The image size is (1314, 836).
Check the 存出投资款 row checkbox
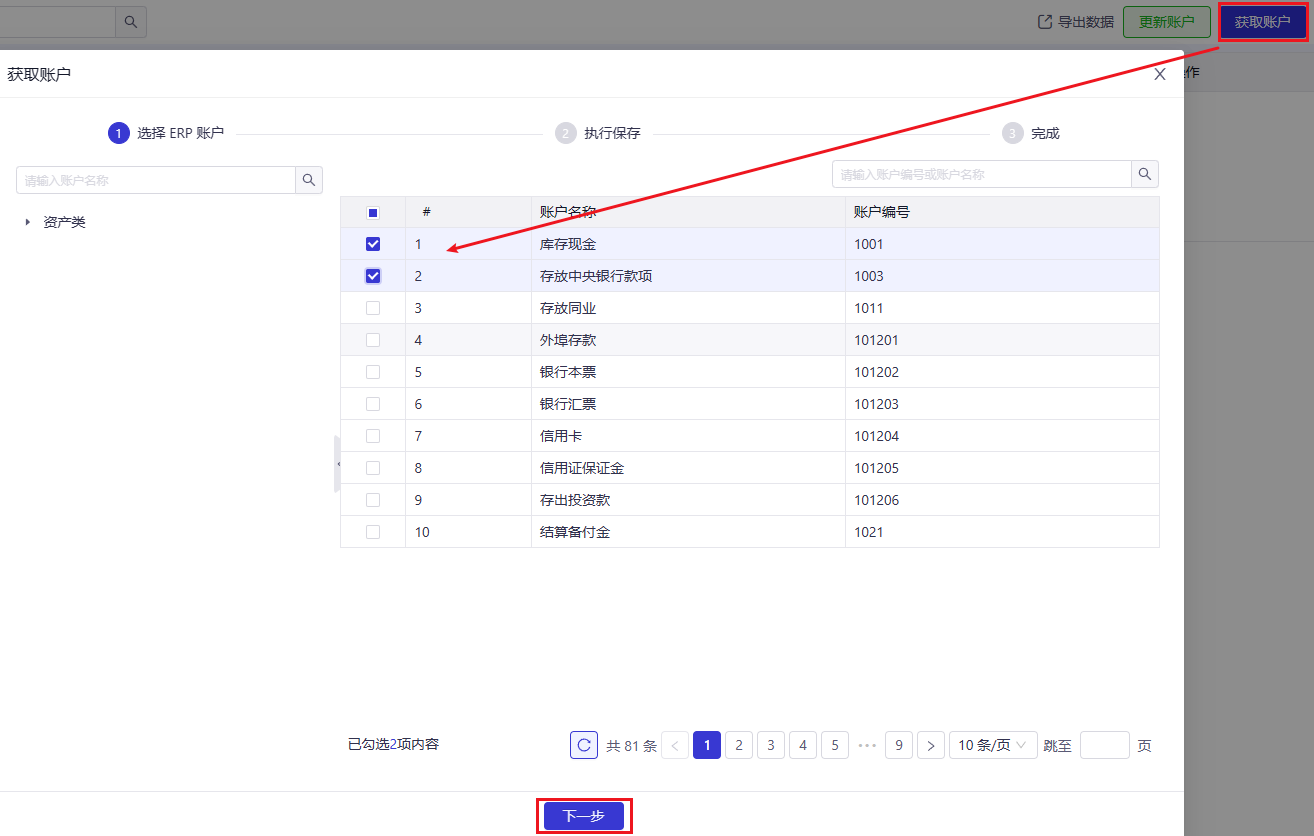pyautogui.click(x=373, y=500)
